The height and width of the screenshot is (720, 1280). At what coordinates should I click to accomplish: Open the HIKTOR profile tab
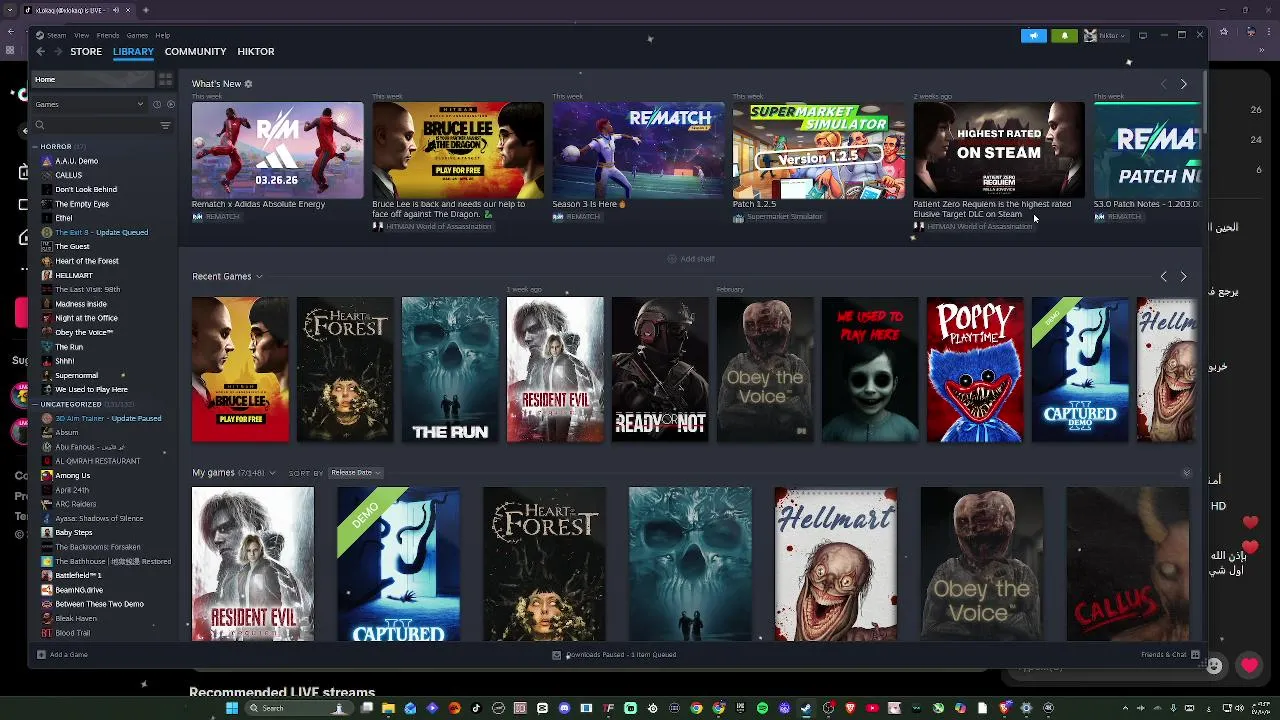tap(256, 51)
